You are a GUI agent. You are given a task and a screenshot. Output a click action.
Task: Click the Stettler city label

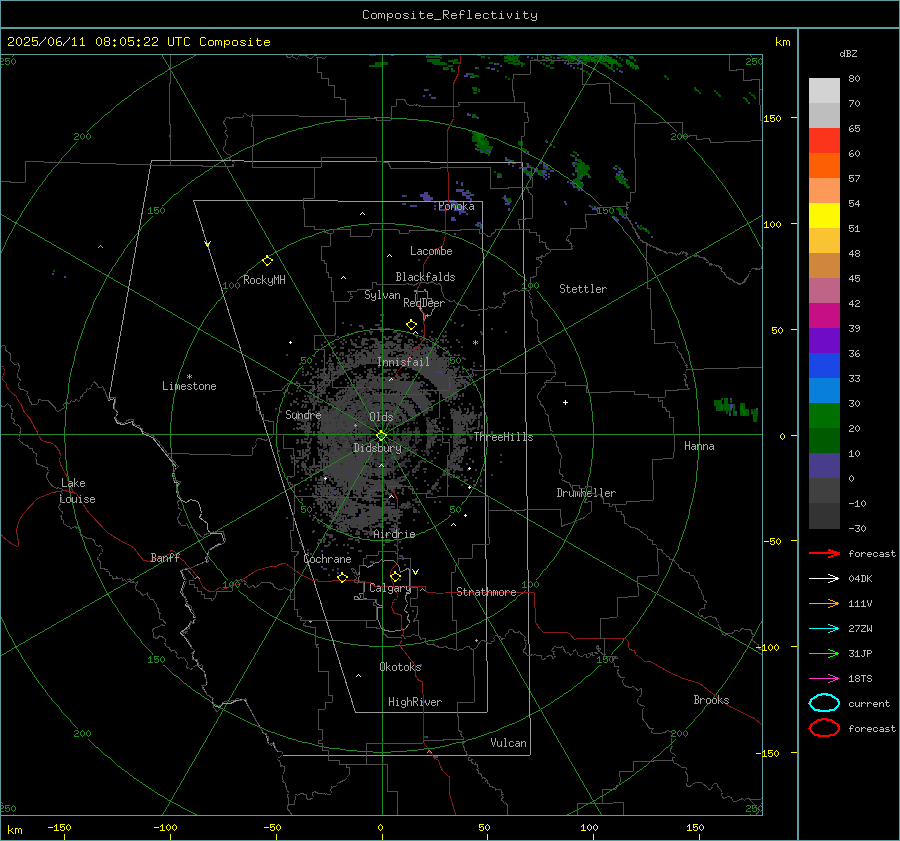583,289
